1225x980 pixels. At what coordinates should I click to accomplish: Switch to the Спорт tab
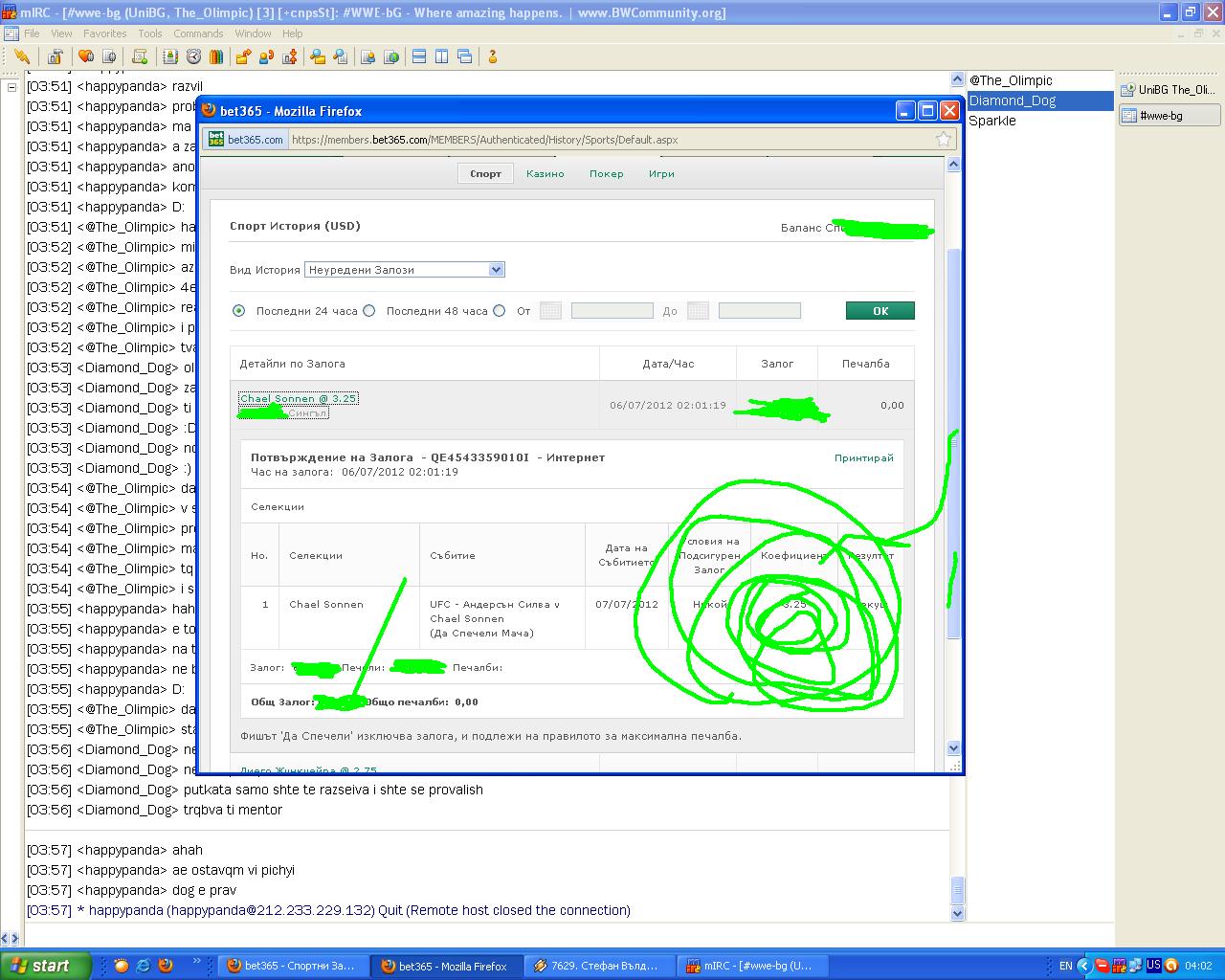pos(485,173)
